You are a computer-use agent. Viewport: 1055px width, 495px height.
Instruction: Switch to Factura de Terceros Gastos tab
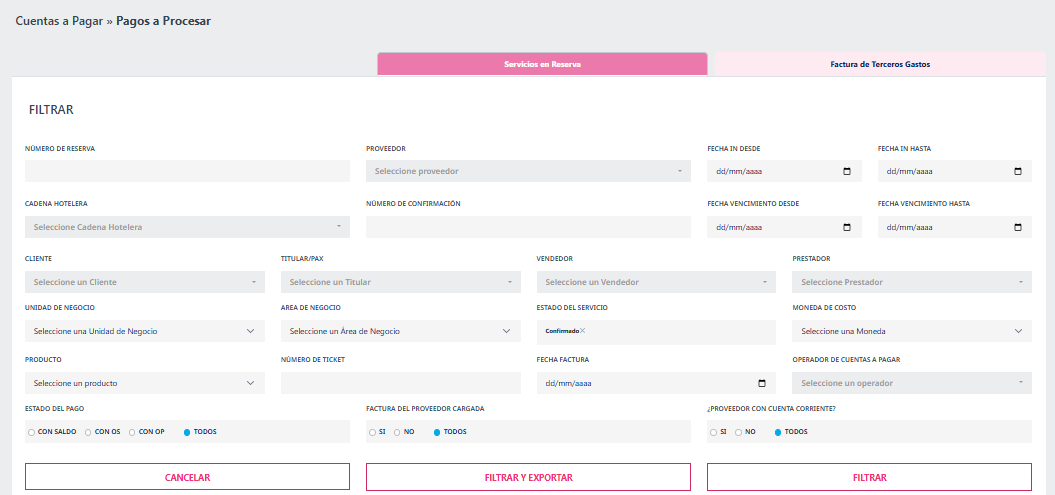880,65
